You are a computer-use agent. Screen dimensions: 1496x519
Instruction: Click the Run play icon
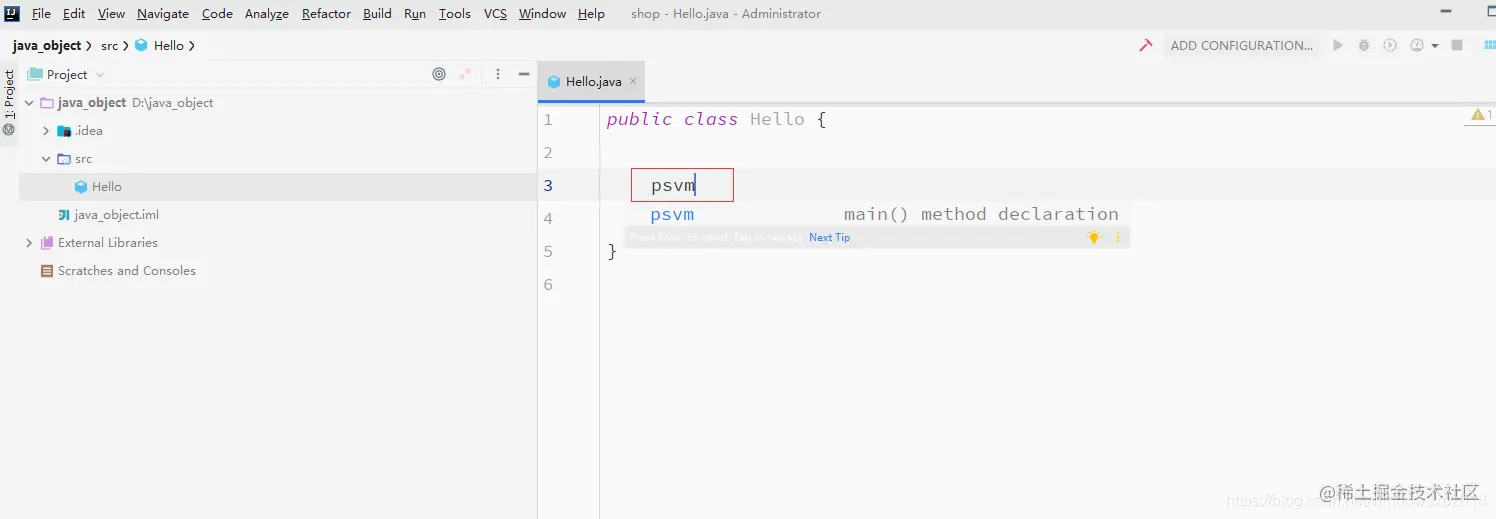click(x=1338, y=45)
